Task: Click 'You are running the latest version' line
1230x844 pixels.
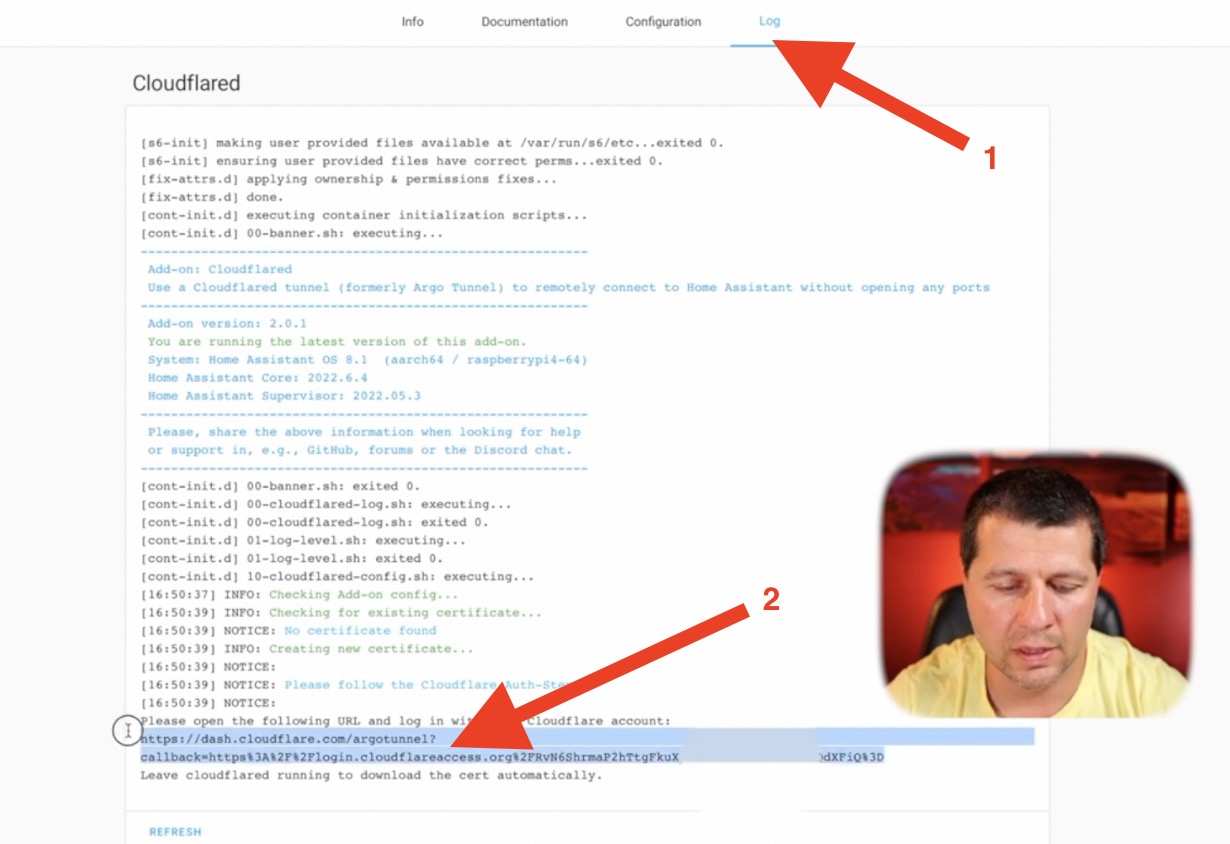Action: coord(336,341)
